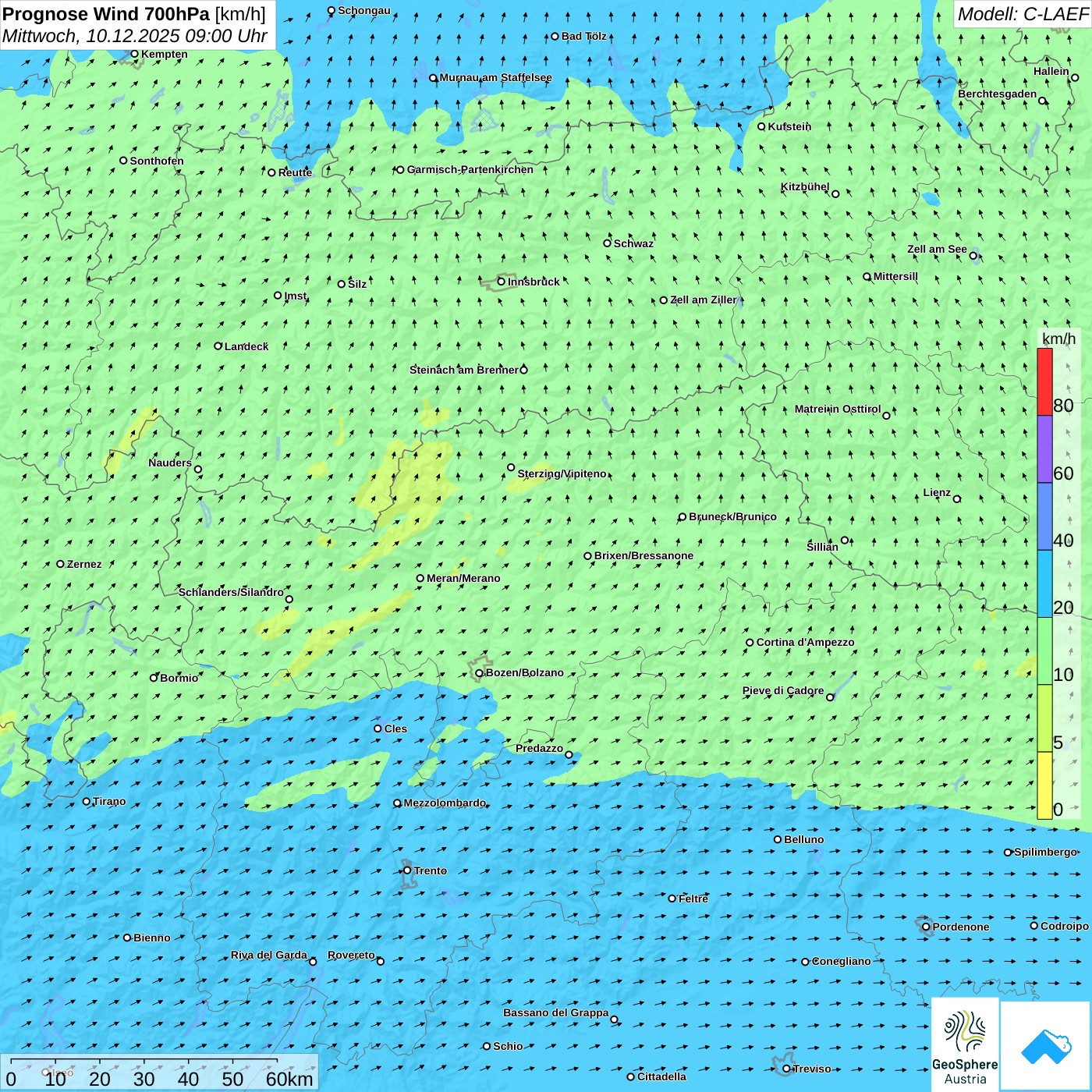Click the GeoSphere Austria logo

(965, 1044)
